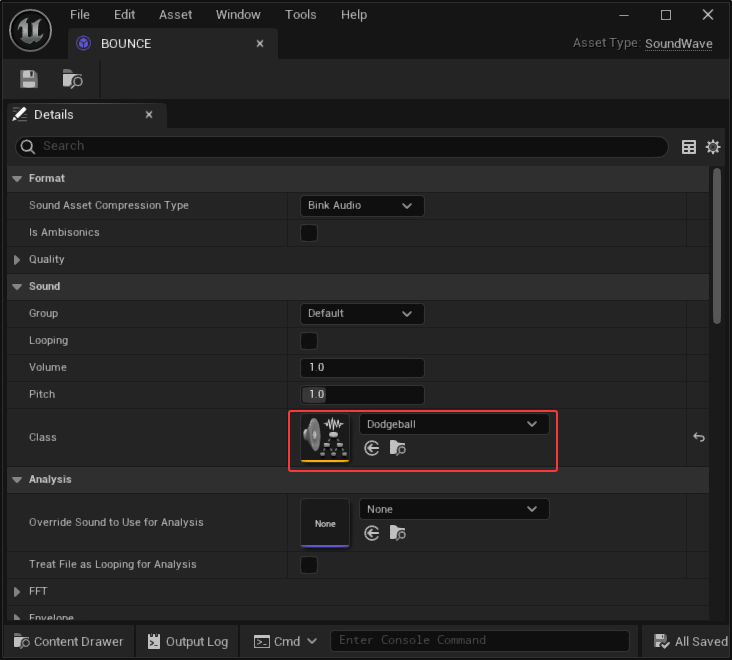Viewport: 732px width, 660px height.
Task: Toggle the Is Ambisonics checkbox
Action: 309,233
